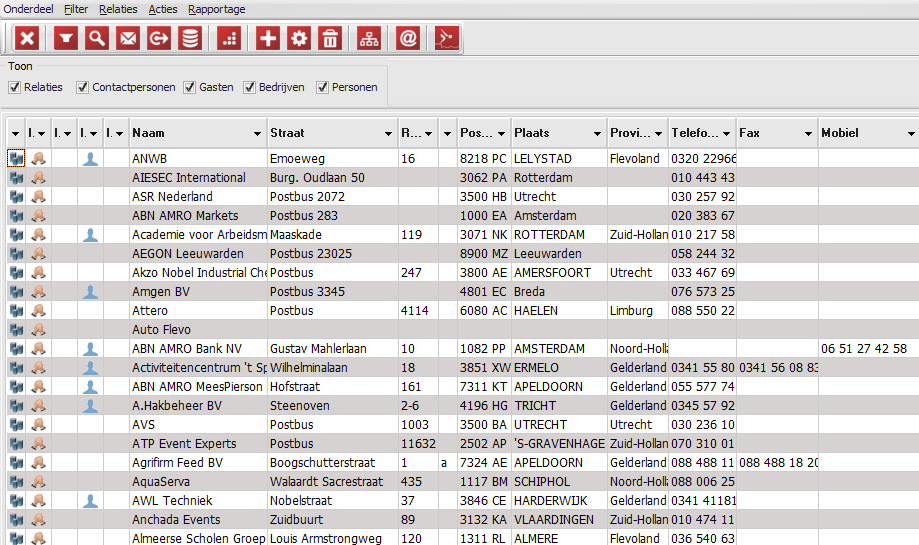Open the R... column dropdown arrow
Screen dimensions: 919x545
click(428, 134)
